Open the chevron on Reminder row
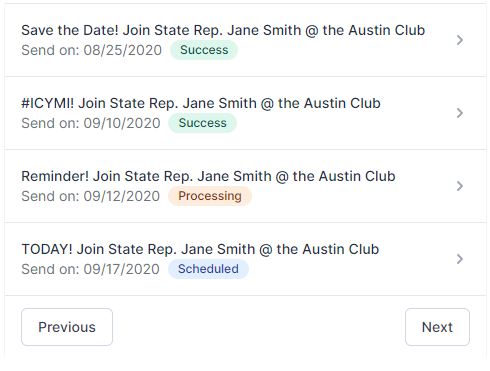The width and height of the screenshot is (490, 371). [460, 186]
